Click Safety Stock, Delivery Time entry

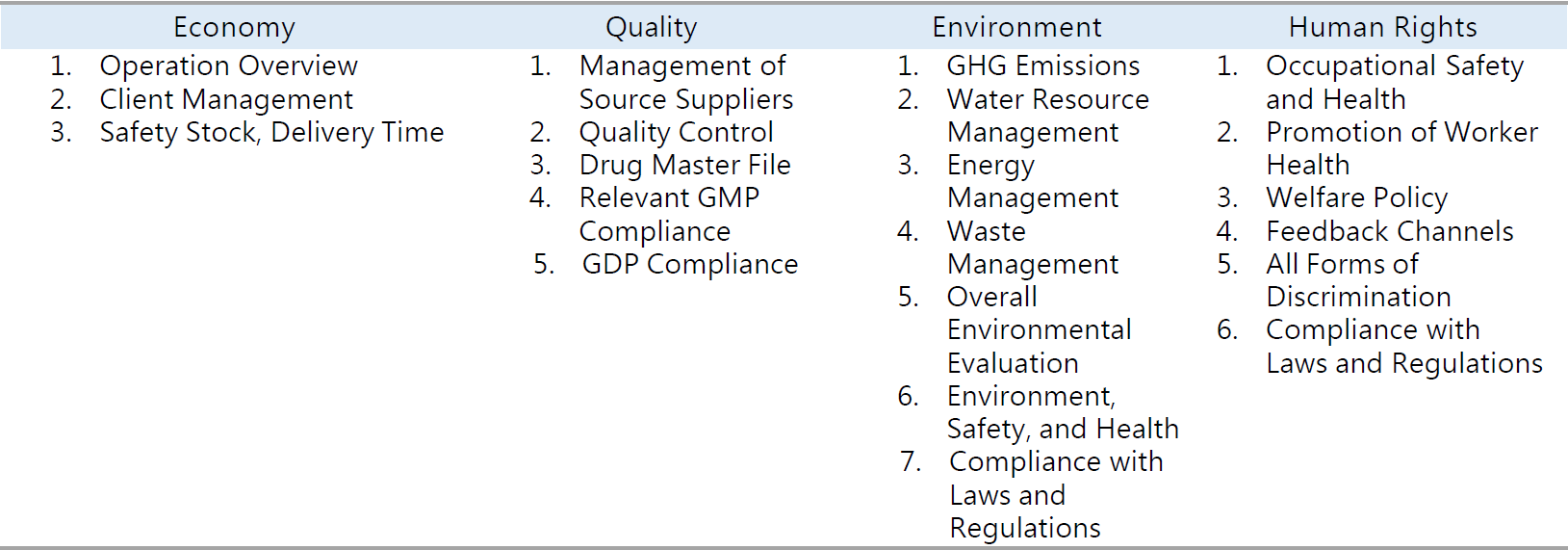point(271,132)
